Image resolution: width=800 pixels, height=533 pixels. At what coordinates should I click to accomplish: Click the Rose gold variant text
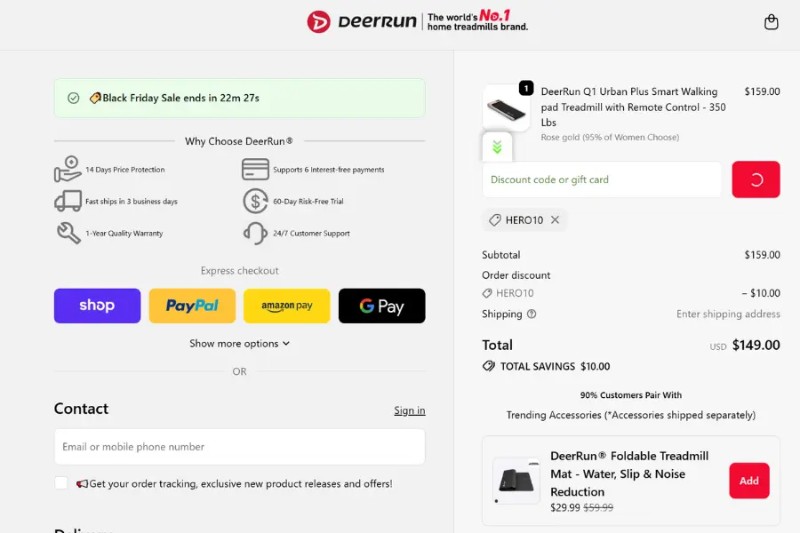coord(610,137)
